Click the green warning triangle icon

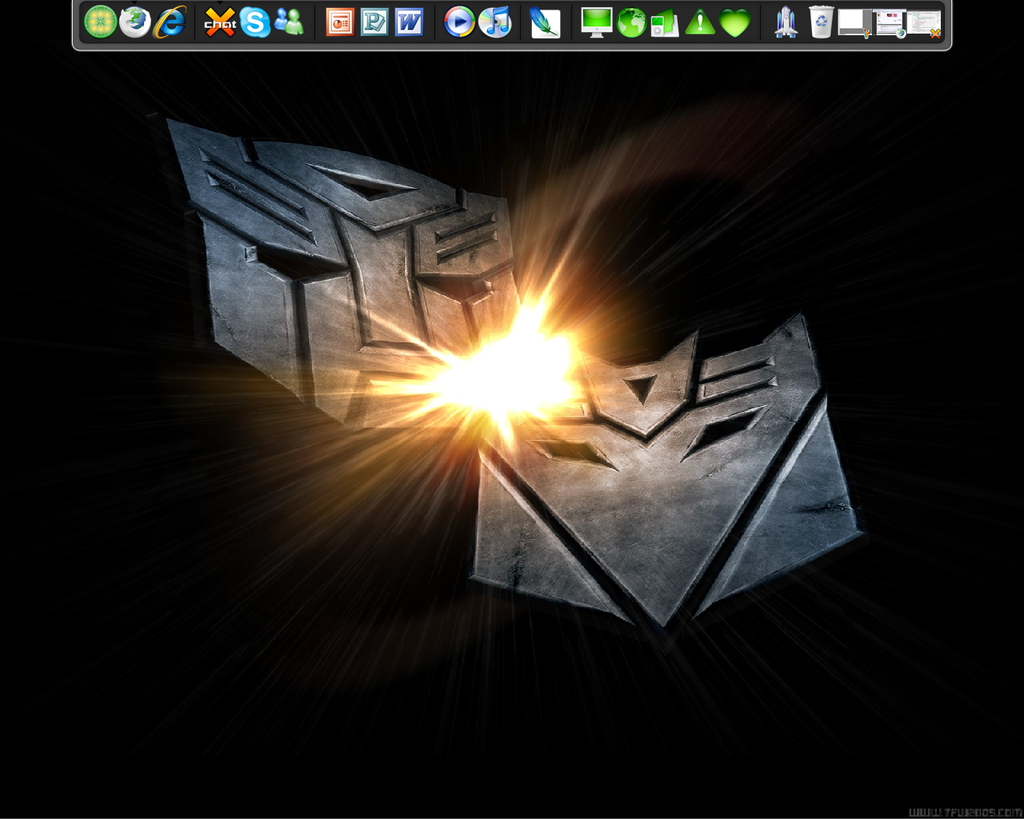coord(700,22)
